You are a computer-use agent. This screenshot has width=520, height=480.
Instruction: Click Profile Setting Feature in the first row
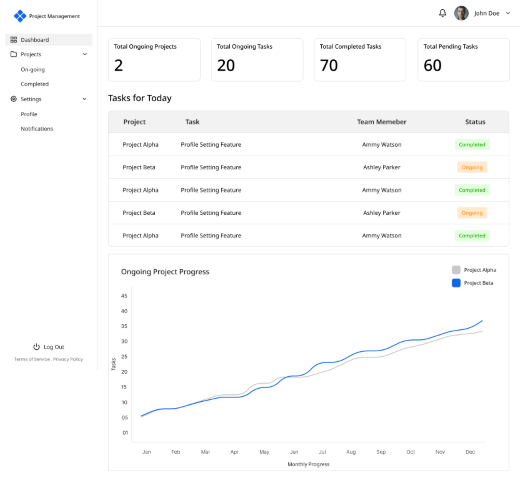[x=211, y=144]
